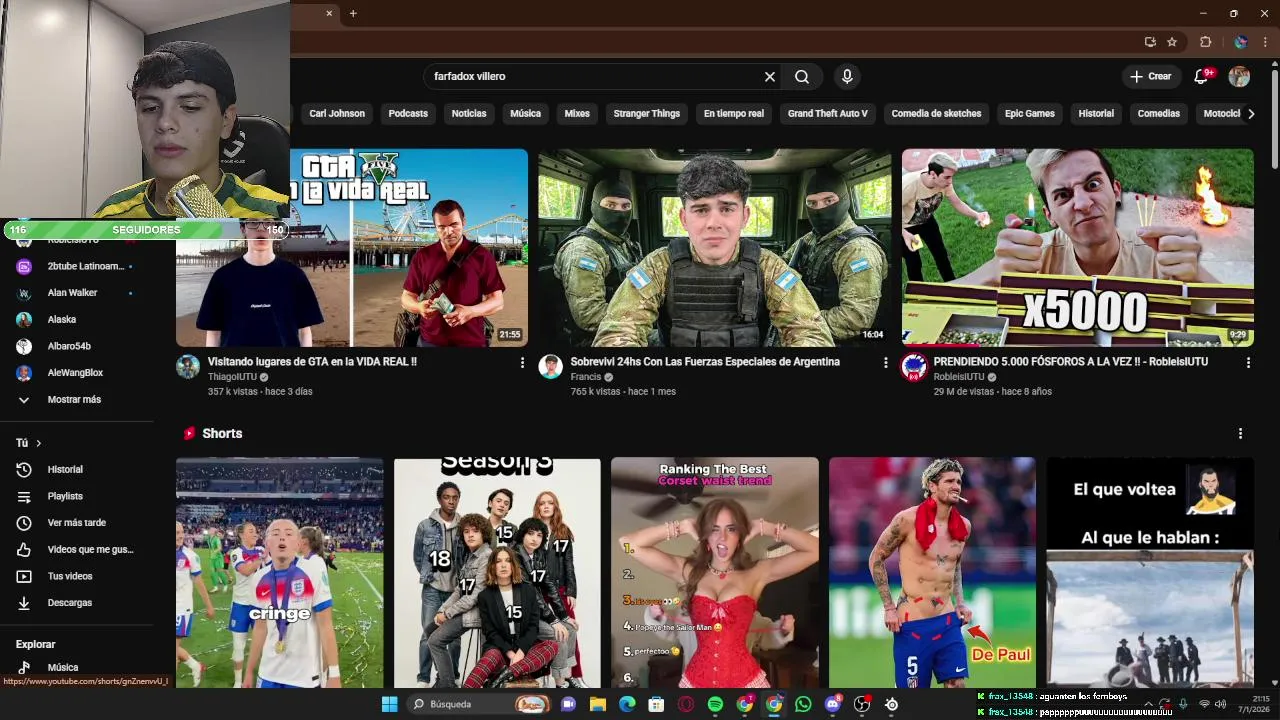Screen dimensions: 1280x720
Task: Open the notifications bell
Action: 1201,76
